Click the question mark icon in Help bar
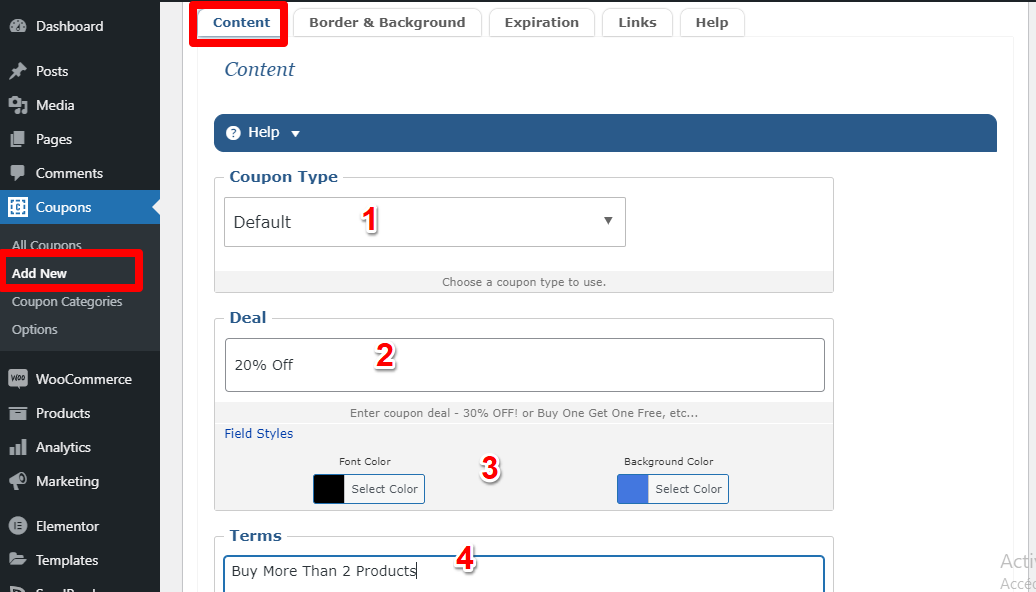The image size is (1036, 592). tap(233, 133)
